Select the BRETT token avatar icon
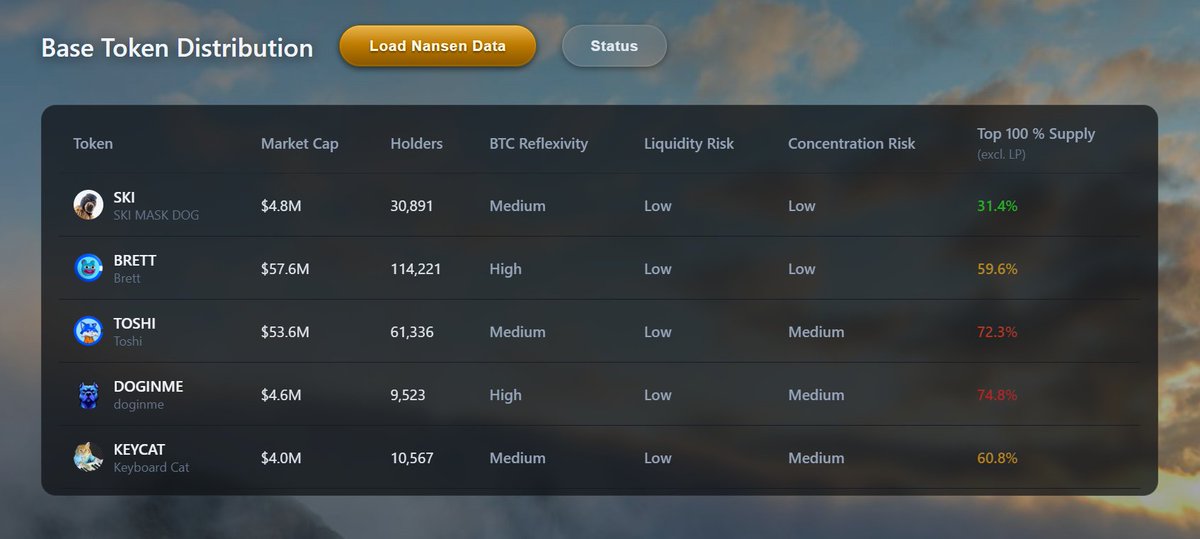The image size is (1200, 539). point(89,268)
